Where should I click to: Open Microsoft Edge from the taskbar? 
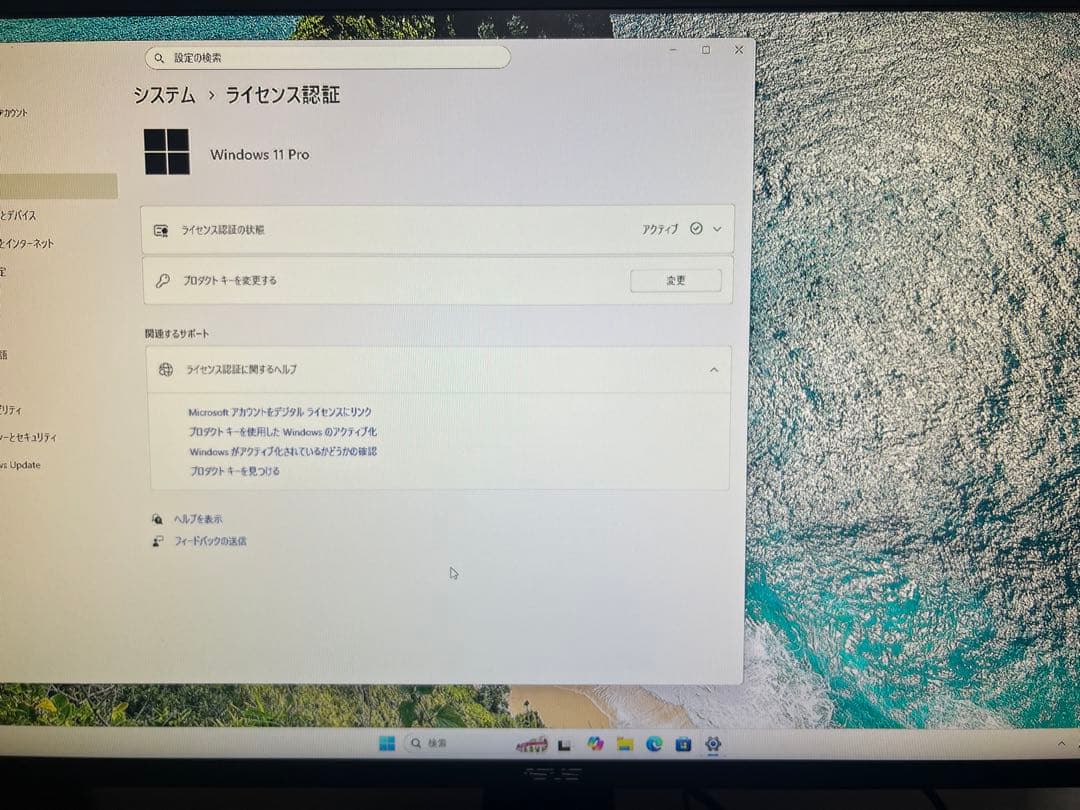click(654, 744)
